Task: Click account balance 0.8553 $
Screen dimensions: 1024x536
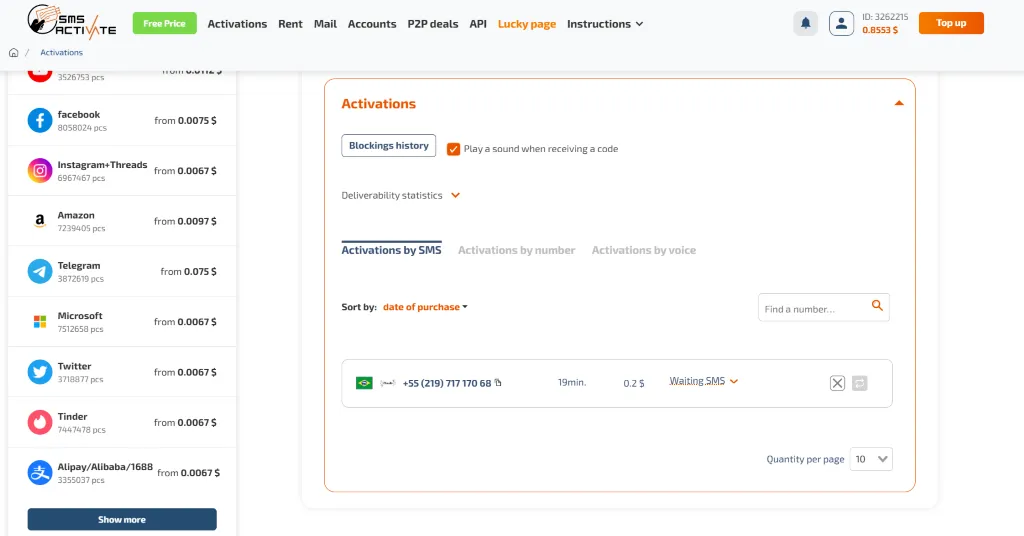Action: coord(880,30)
